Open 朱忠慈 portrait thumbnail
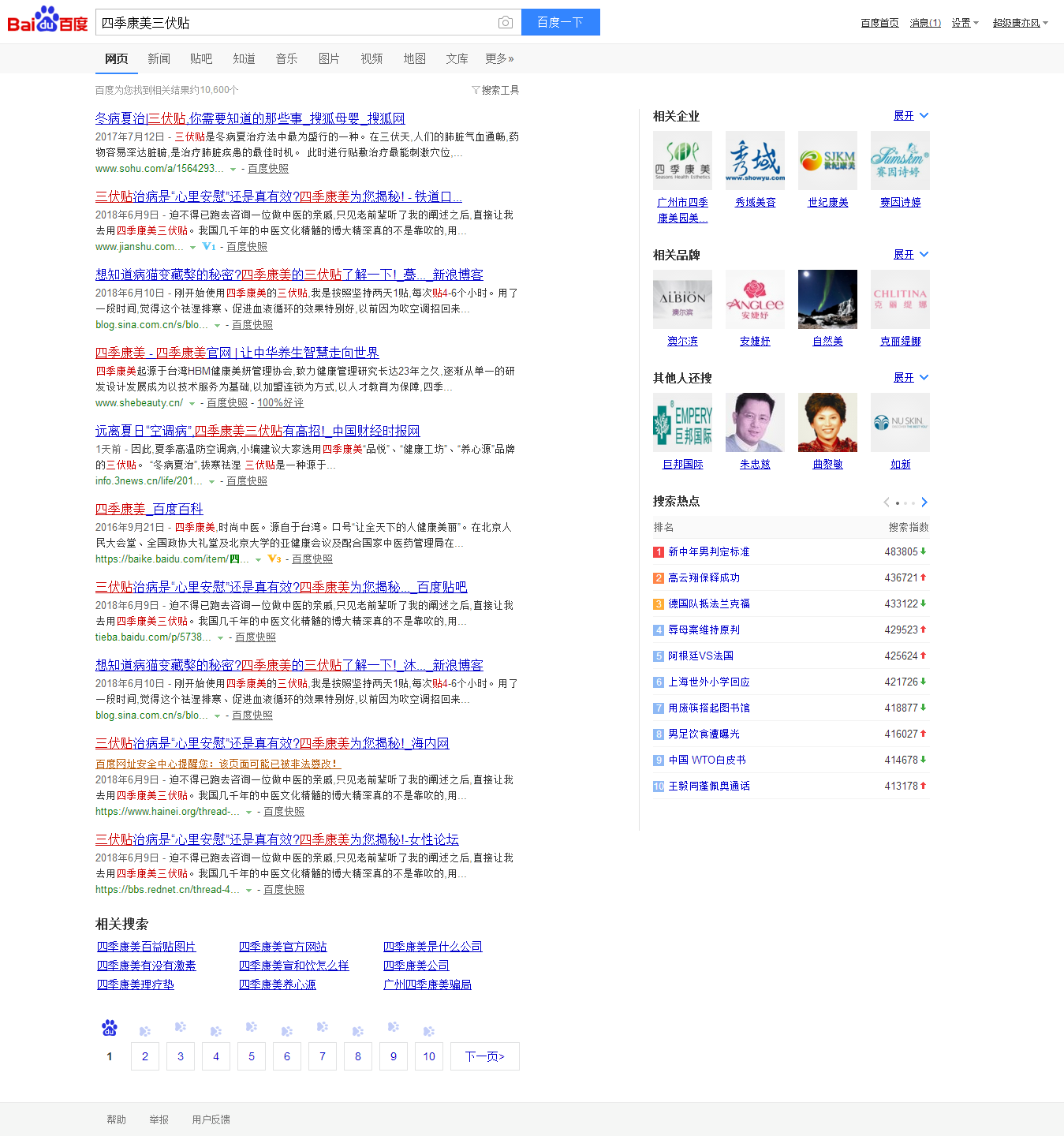1064x1136 pixels. (755, 423)
